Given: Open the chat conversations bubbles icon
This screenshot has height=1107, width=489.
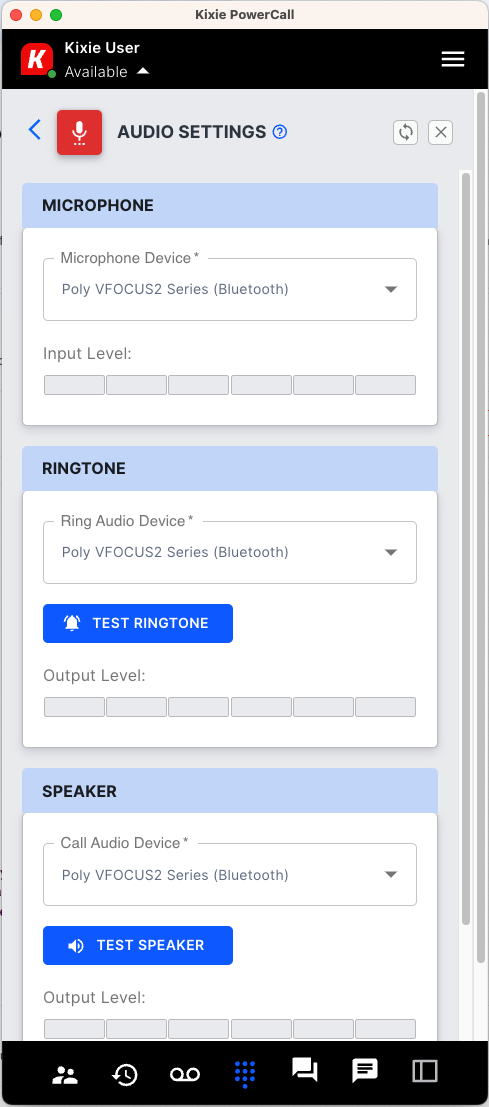Looking at the screenshot, I should point(305,1070).
